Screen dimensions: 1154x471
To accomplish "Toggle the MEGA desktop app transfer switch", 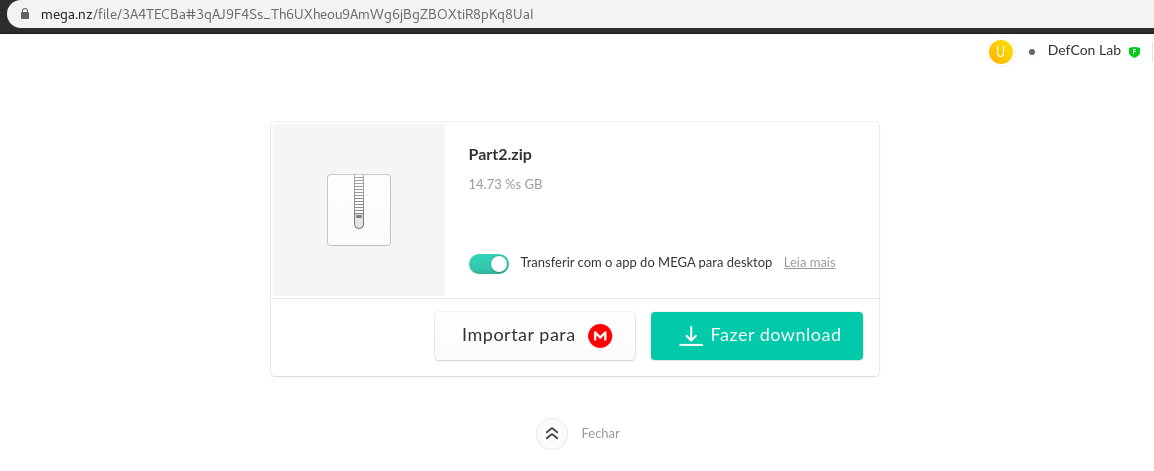I will click(489, 263).
